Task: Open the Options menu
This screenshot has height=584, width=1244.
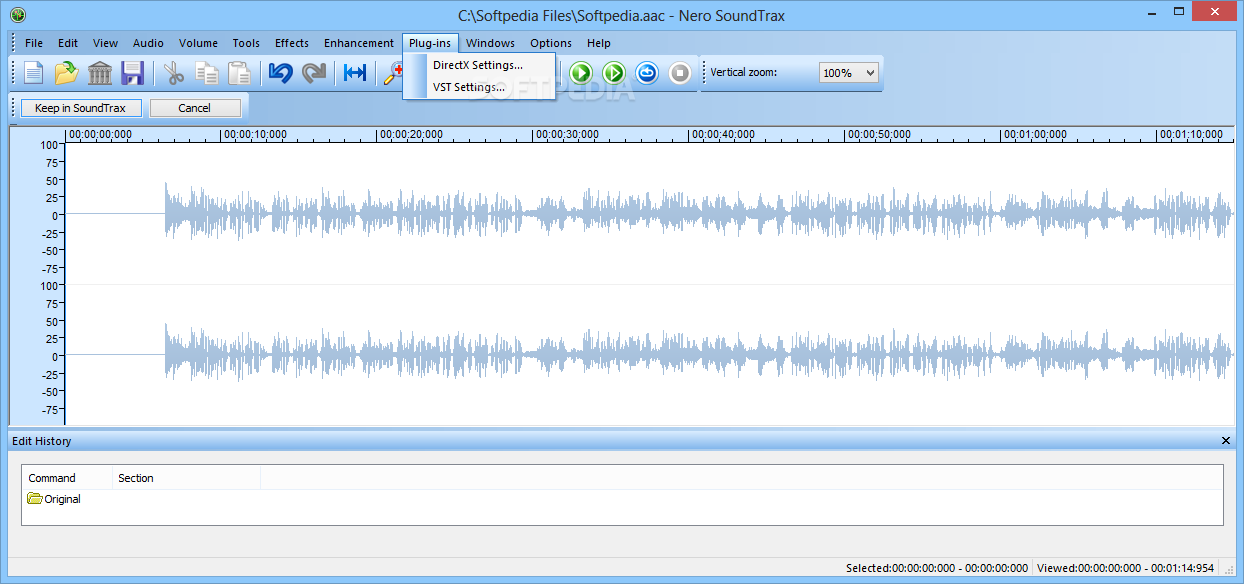Action: (551, 43)
